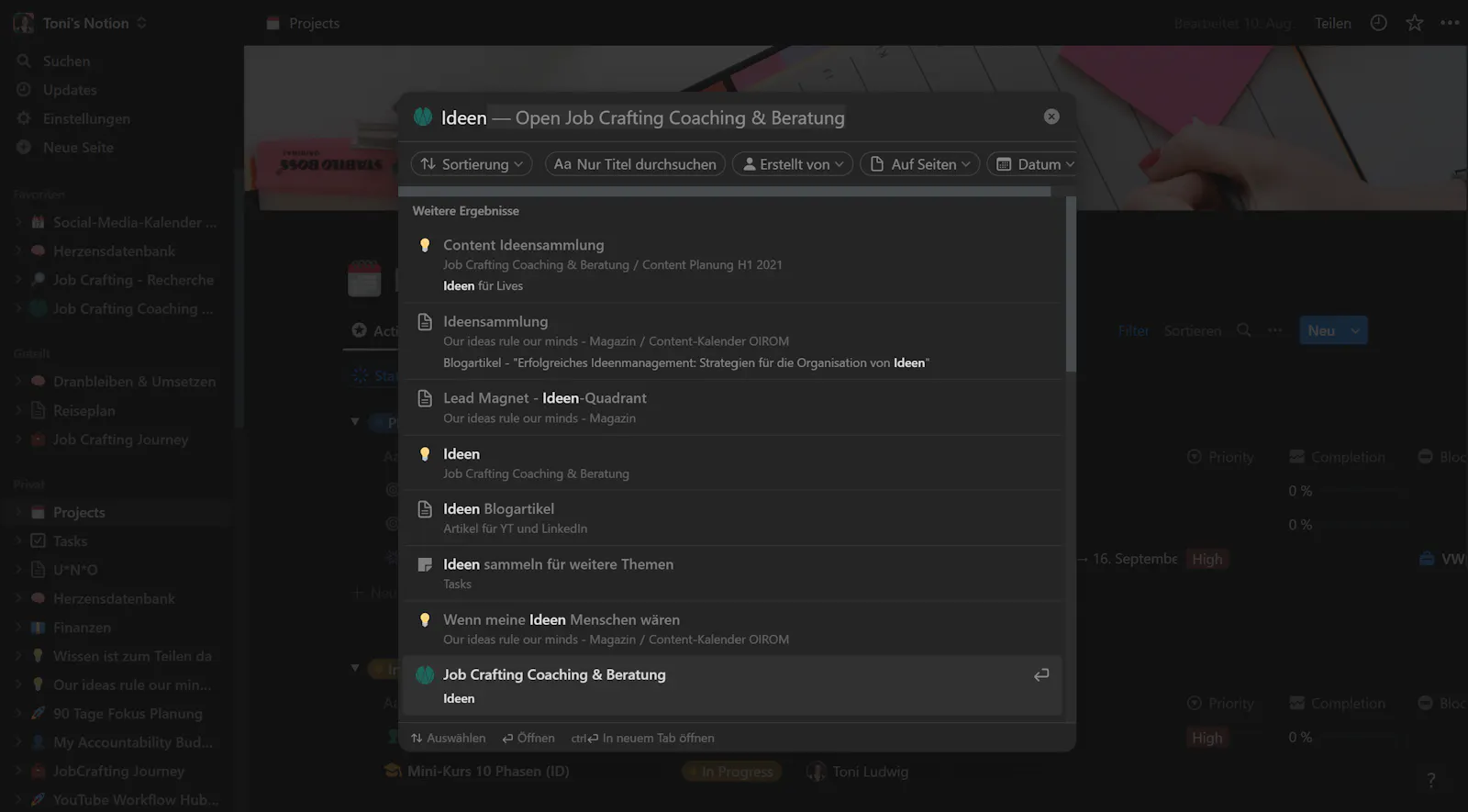Image resolution: width=1468 pixels, height=812 pixels.
Task: Toggle Nur Titel durchsuchen filter
Action: click(635, 164)
